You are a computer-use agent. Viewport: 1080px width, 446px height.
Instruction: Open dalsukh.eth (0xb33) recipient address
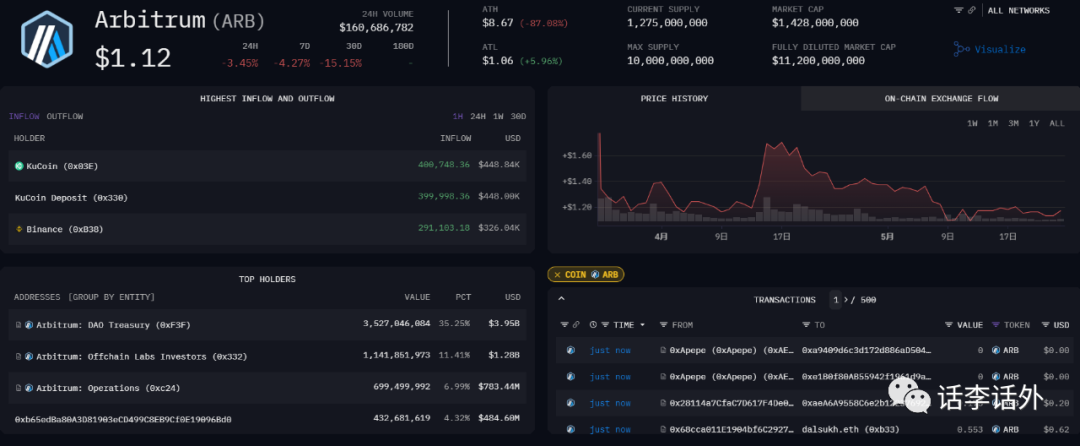click(x=851, y=429)
